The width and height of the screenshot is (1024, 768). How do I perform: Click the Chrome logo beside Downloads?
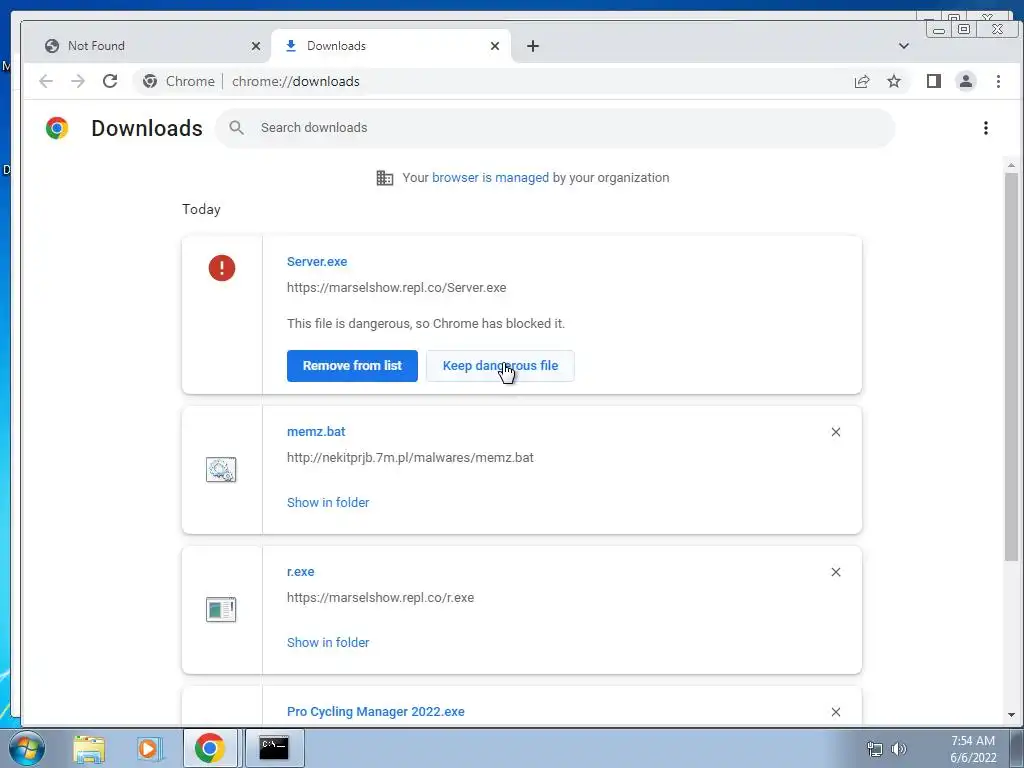click(x=57, y=128)
